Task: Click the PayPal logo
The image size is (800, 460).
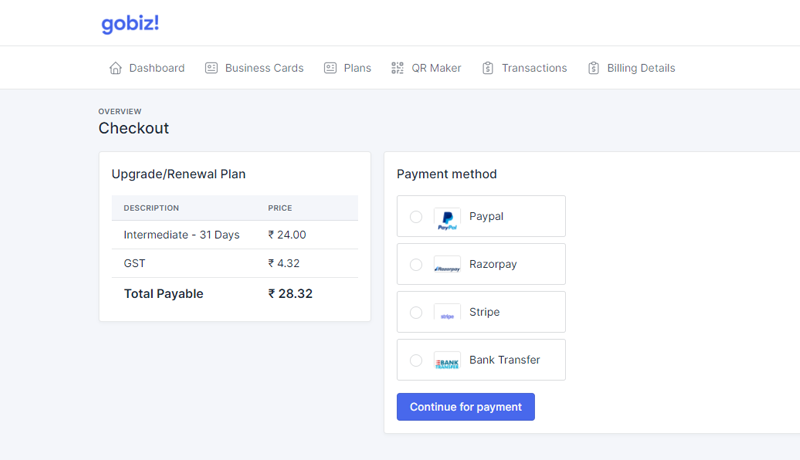Action: pyautogui.click(x=447, y=217)
